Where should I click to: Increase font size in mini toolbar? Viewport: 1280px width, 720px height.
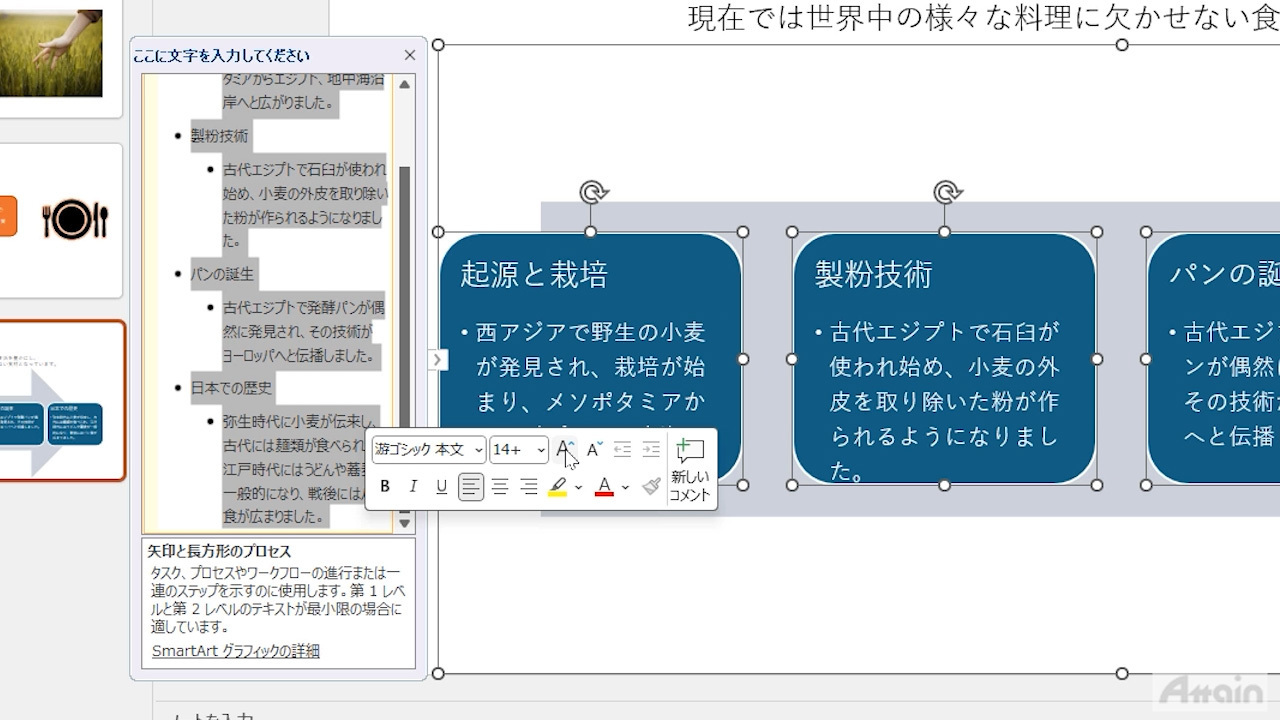(565, 450)
